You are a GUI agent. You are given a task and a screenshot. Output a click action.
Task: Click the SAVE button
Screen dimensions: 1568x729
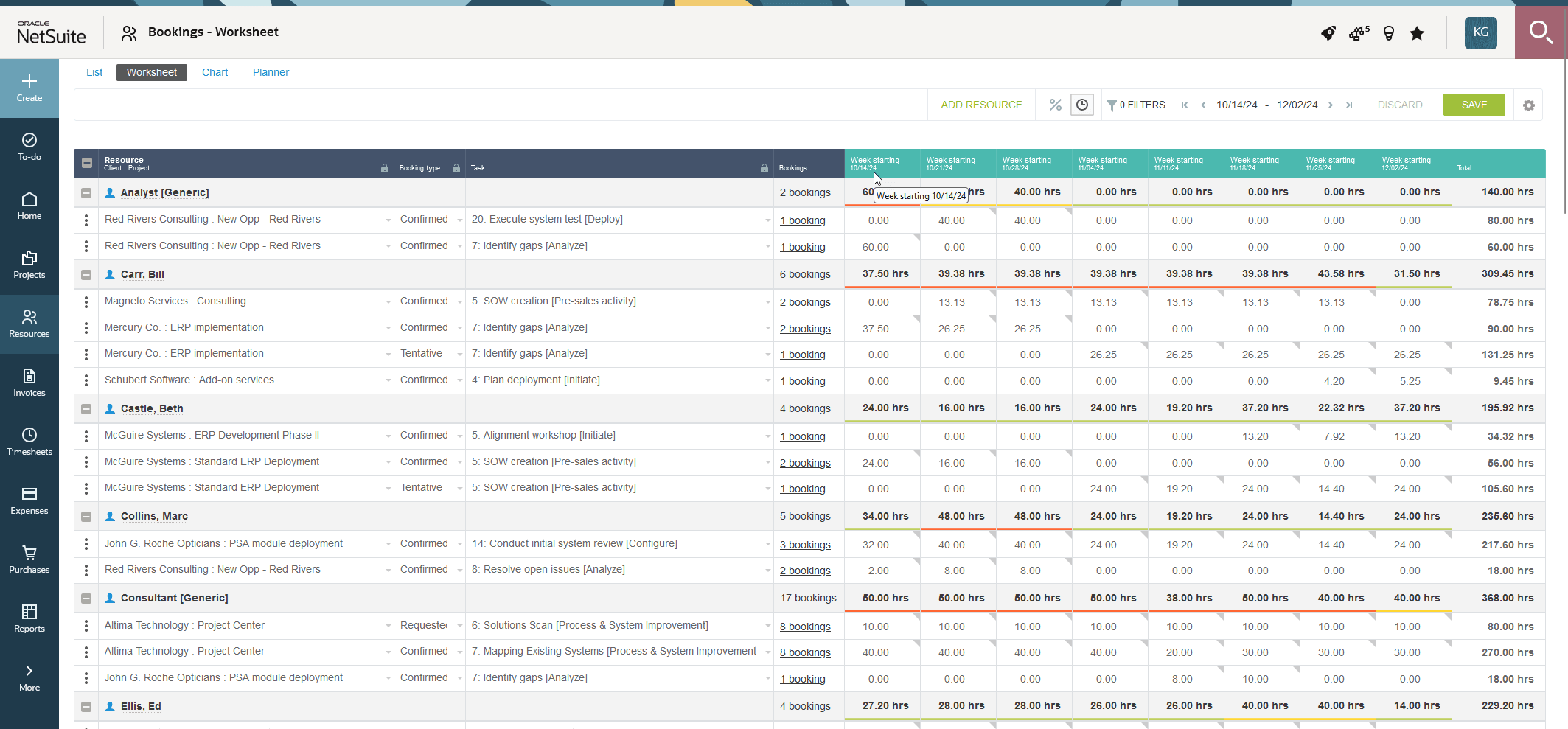(x=1474, y=105)
